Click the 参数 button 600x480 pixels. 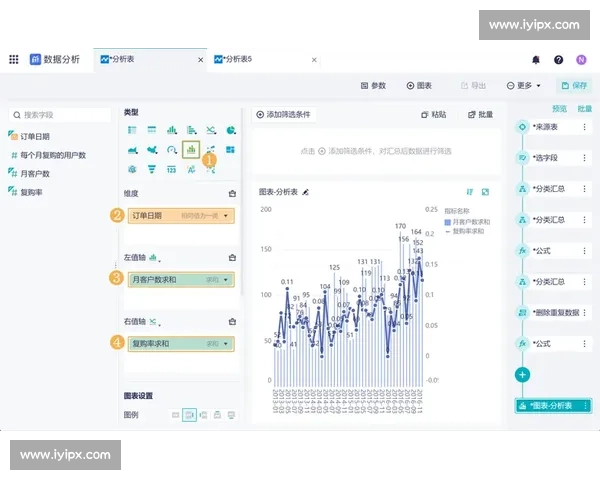coord(373,86)
